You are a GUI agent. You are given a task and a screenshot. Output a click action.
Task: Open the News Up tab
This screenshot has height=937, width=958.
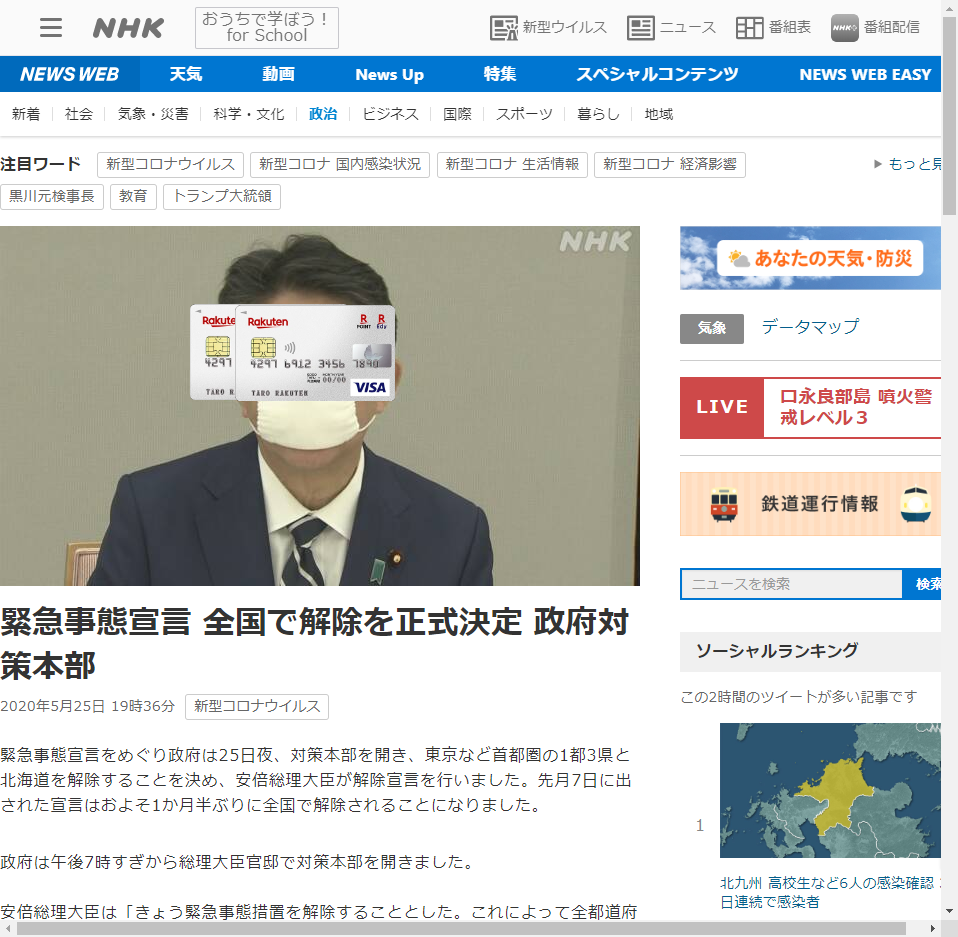click(x=389, y=74)
